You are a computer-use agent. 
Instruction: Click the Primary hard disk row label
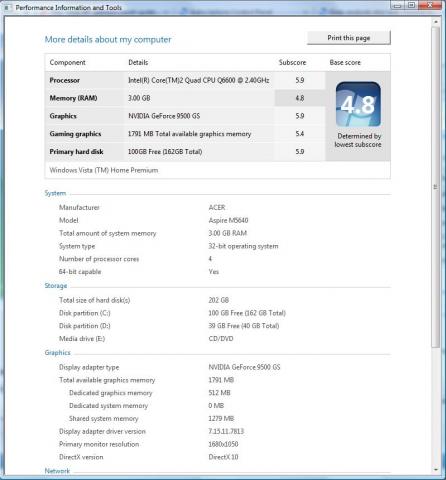76,152
